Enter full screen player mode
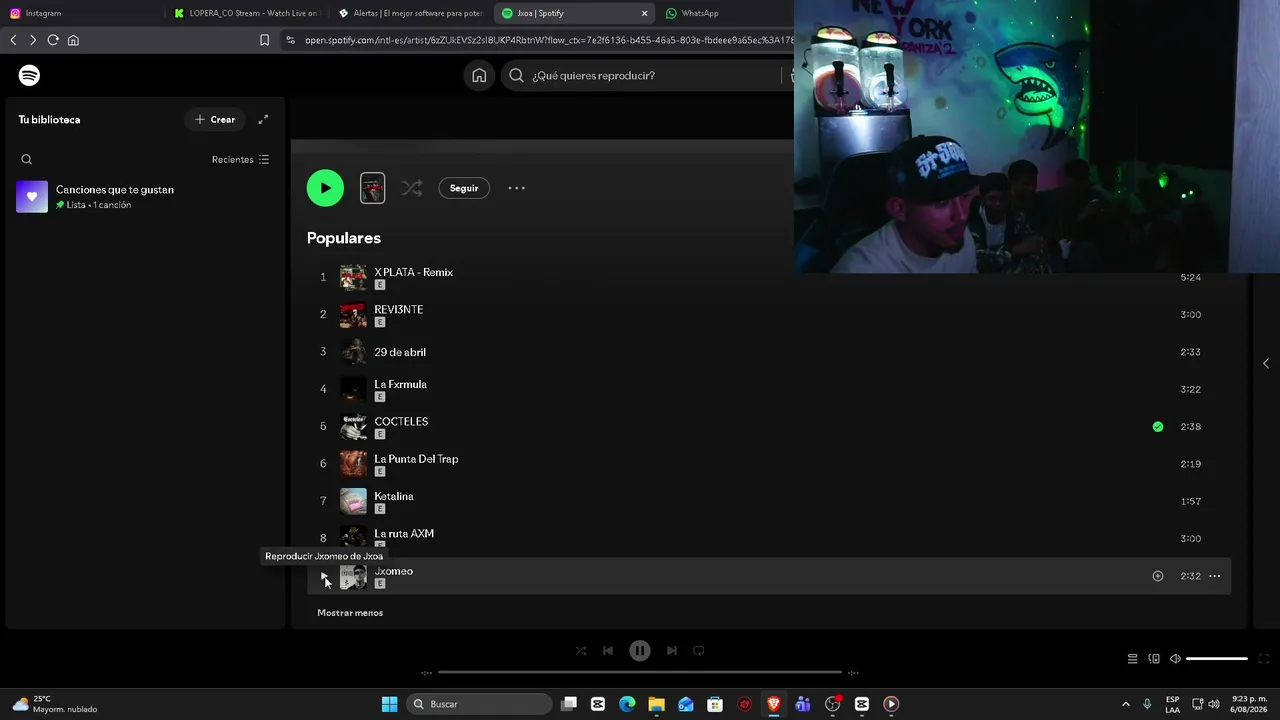1280x720 pixels. click(1263, 659)
